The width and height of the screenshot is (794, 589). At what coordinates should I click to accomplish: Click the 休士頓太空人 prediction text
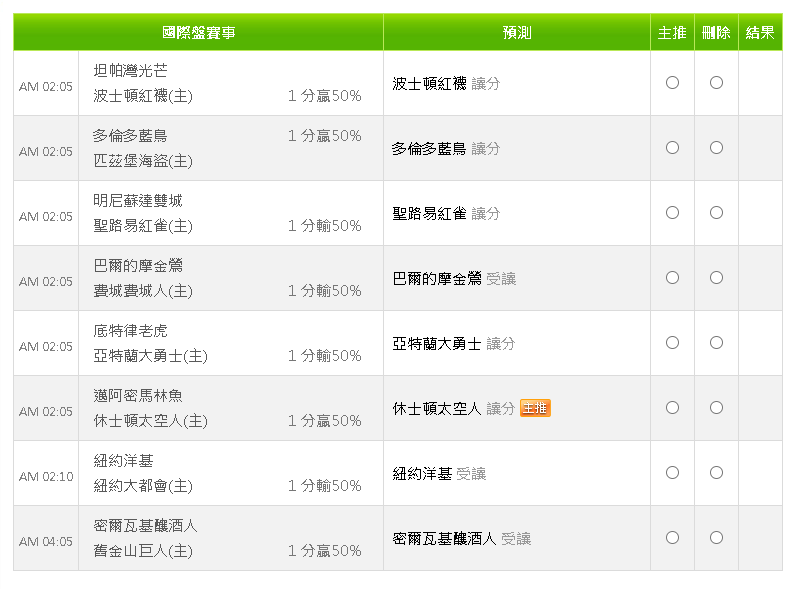click(436, 408)
